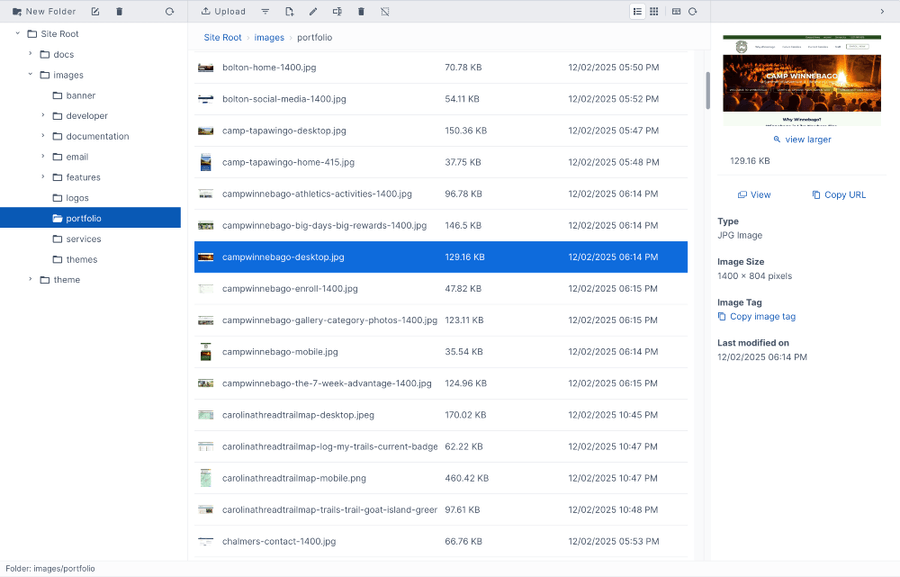Click the Copy URL button
The height and width of the screenshot is (577, 900).
click(x=838, y=194)
